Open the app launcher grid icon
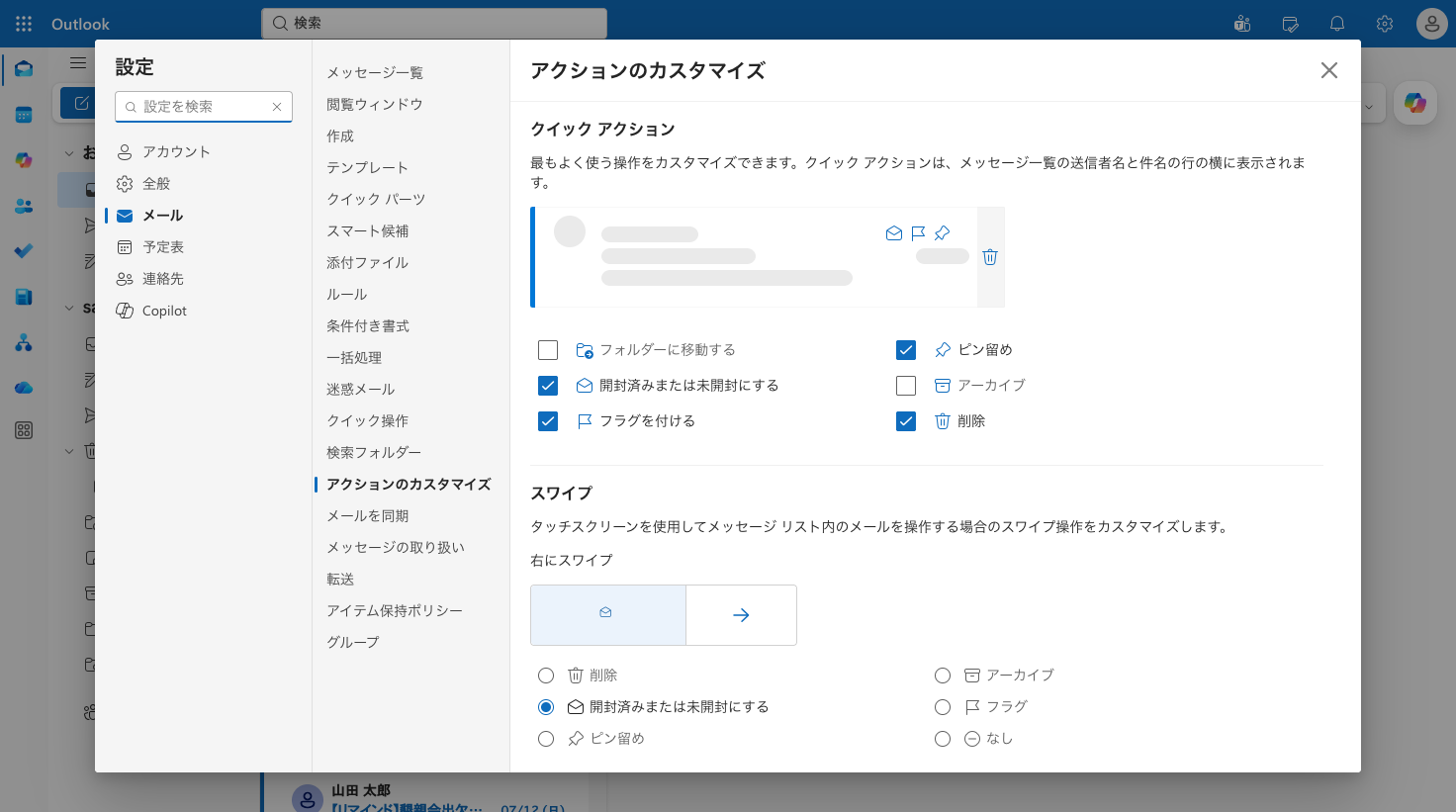The height and width of the screenshot is (812, 1456). pyautogui.click(x=24, y=24)
